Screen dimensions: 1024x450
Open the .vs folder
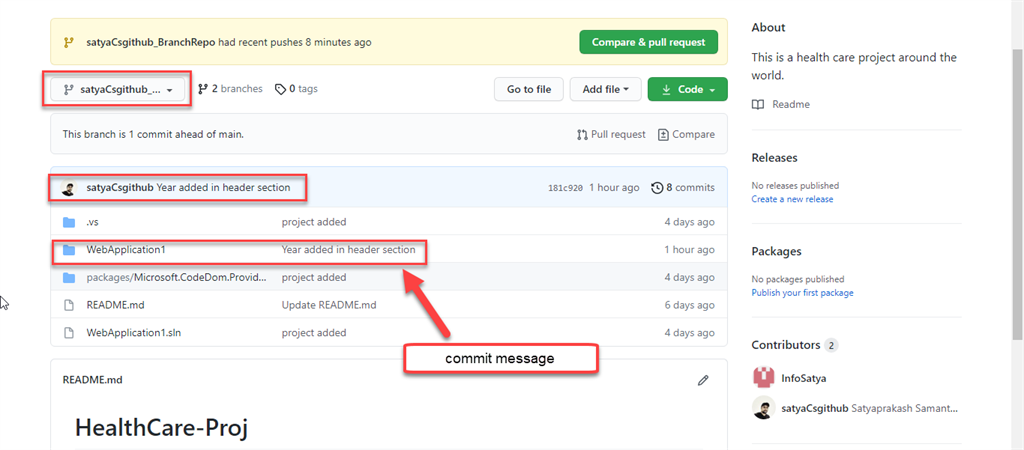pyautogui.click(x=92, y=222)
